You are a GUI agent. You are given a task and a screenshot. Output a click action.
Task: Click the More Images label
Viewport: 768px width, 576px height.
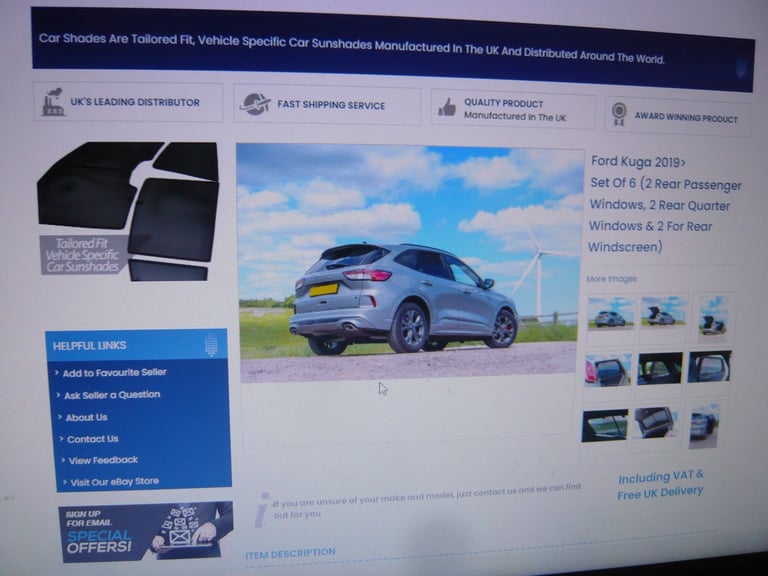[x=611, y=279]
